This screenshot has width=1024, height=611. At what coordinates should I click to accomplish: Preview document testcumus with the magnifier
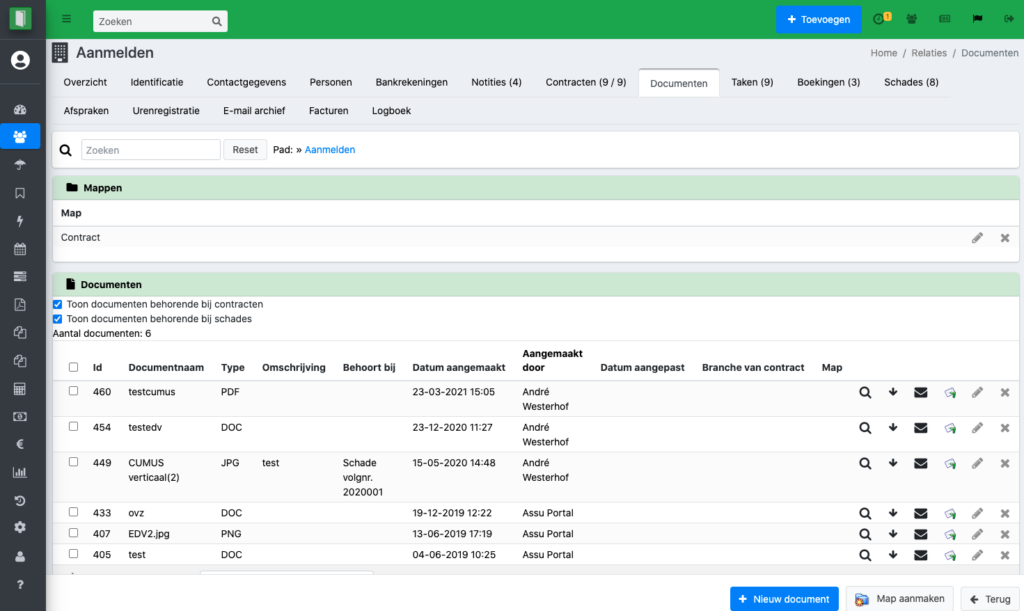(x=865, y=392)
